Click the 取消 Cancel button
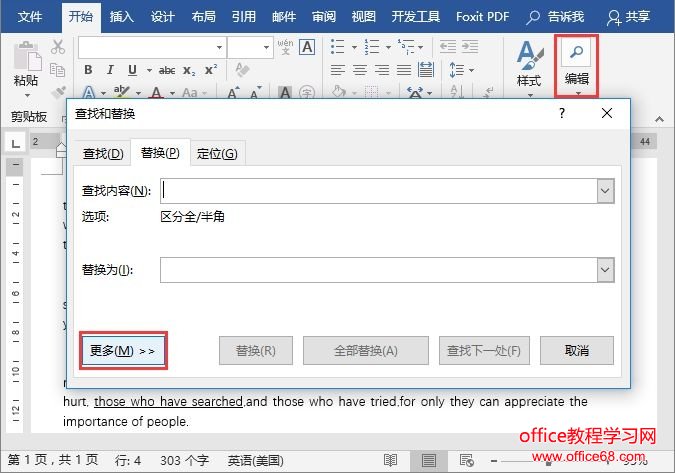675x473 pixels. pos(577,350)
